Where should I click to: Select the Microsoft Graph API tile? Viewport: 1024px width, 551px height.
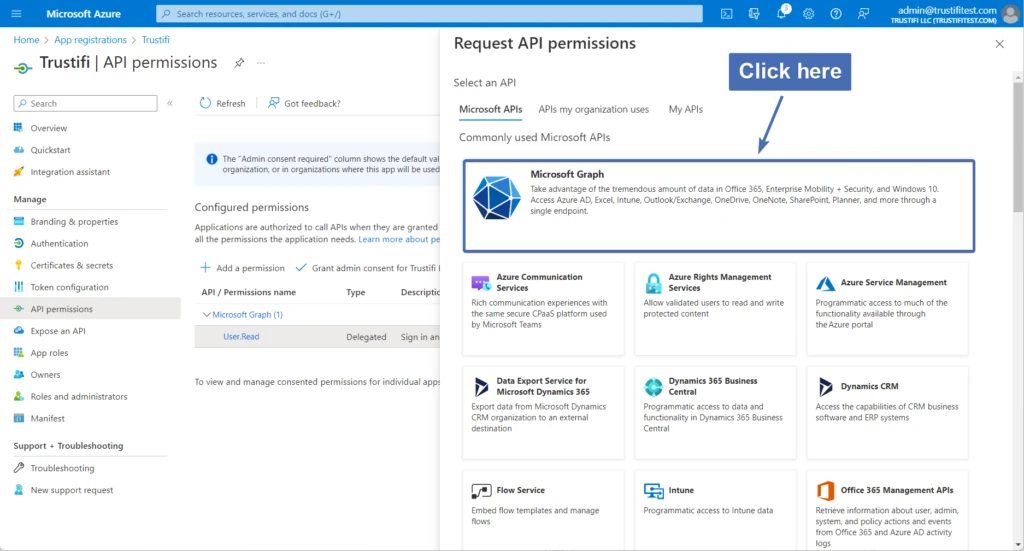pos(718,205)
